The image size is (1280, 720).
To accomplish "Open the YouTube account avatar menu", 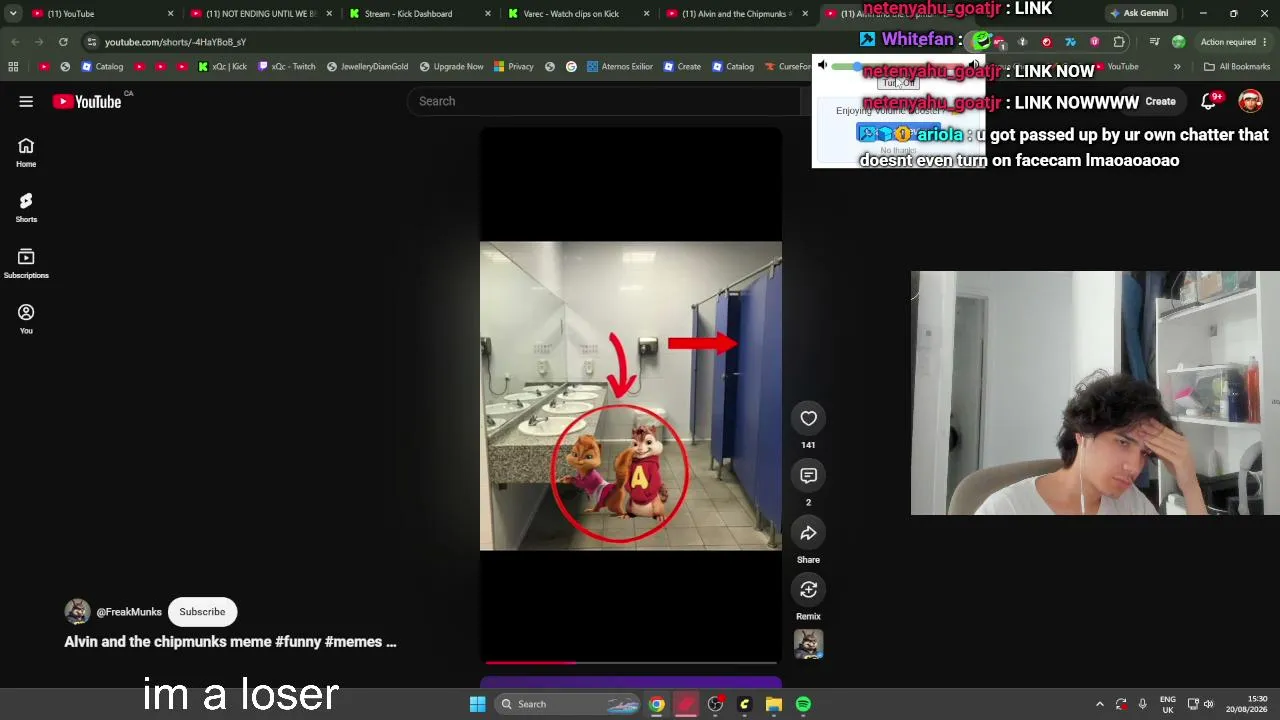I will [x=1250, y=101].
